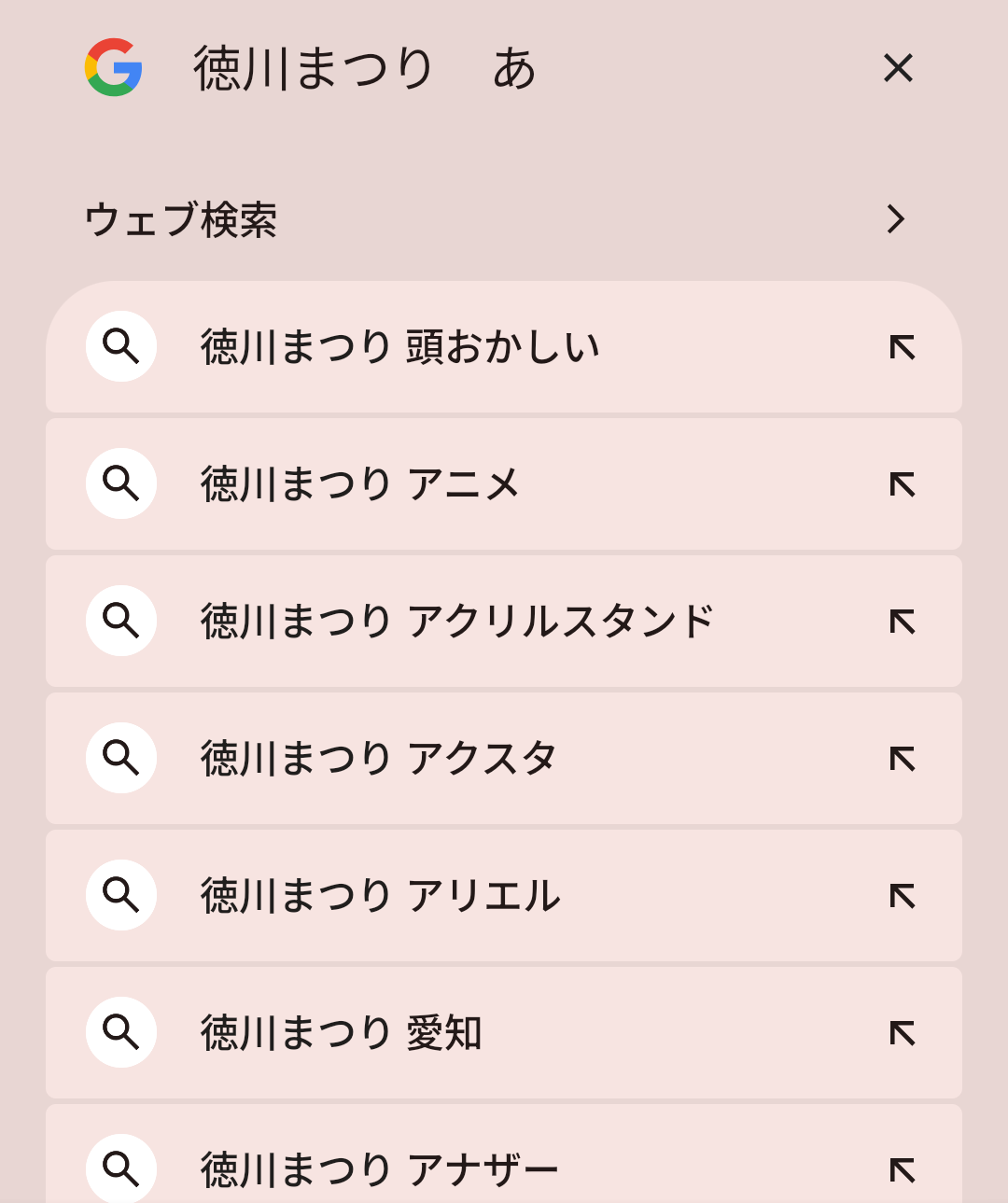This screenshot has height=1203, width=1008.
Task: Insert アニメ suggestion using arrow icon
Action: (x=902, y=484)
